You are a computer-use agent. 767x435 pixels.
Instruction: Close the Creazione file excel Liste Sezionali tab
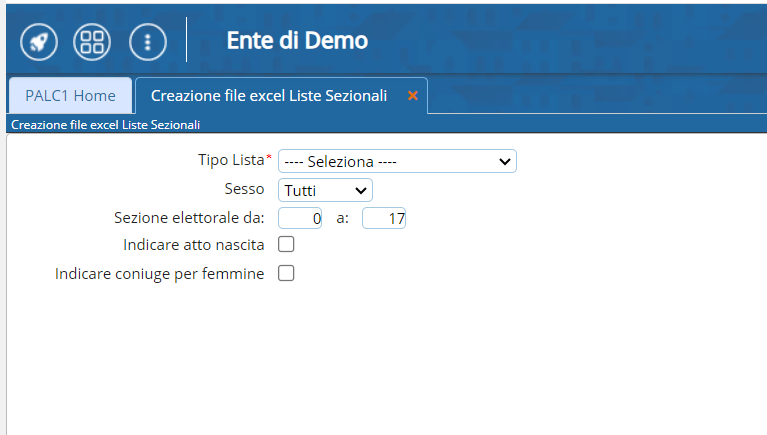point(412,96)
